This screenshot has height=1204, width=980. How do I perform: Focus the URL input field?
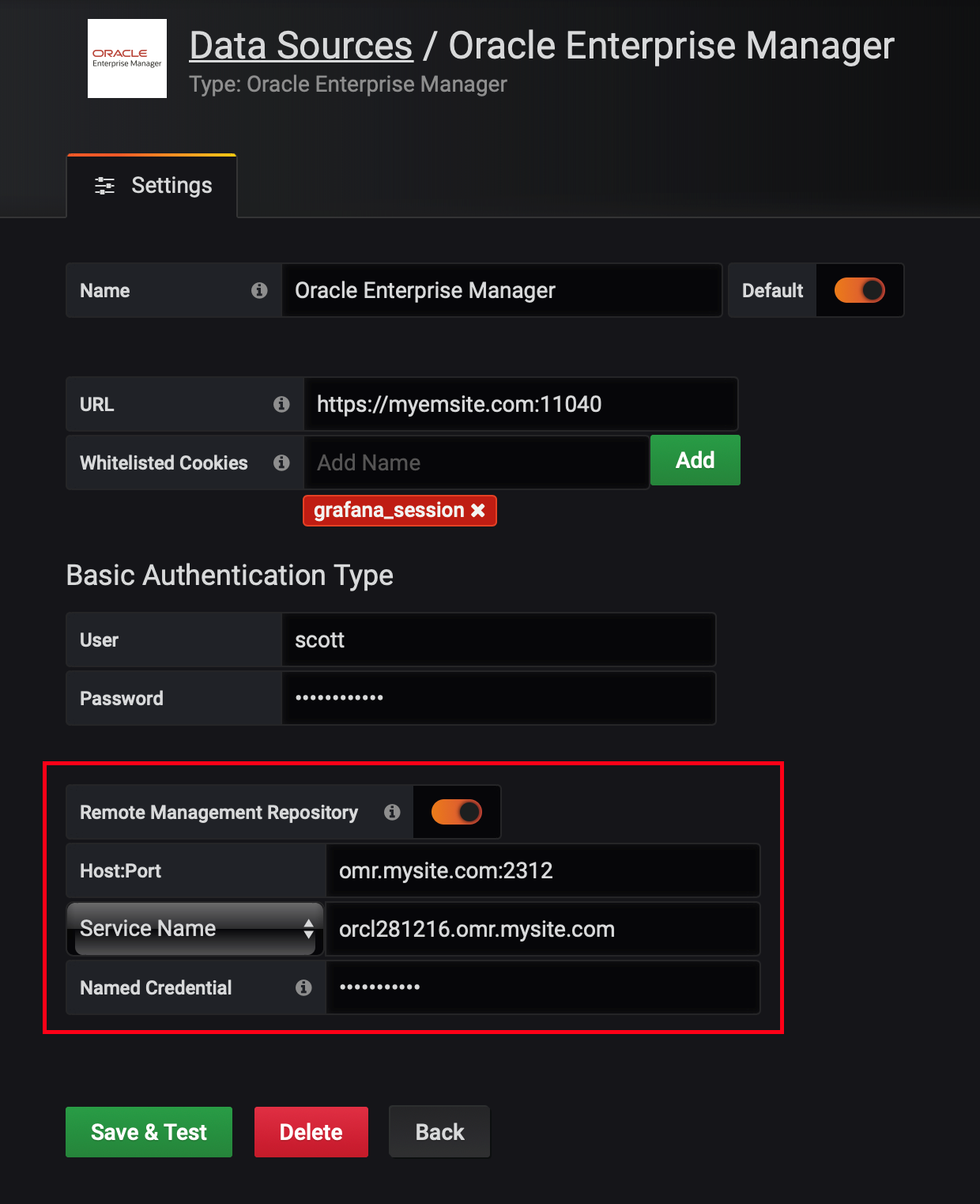pos(521,404)
